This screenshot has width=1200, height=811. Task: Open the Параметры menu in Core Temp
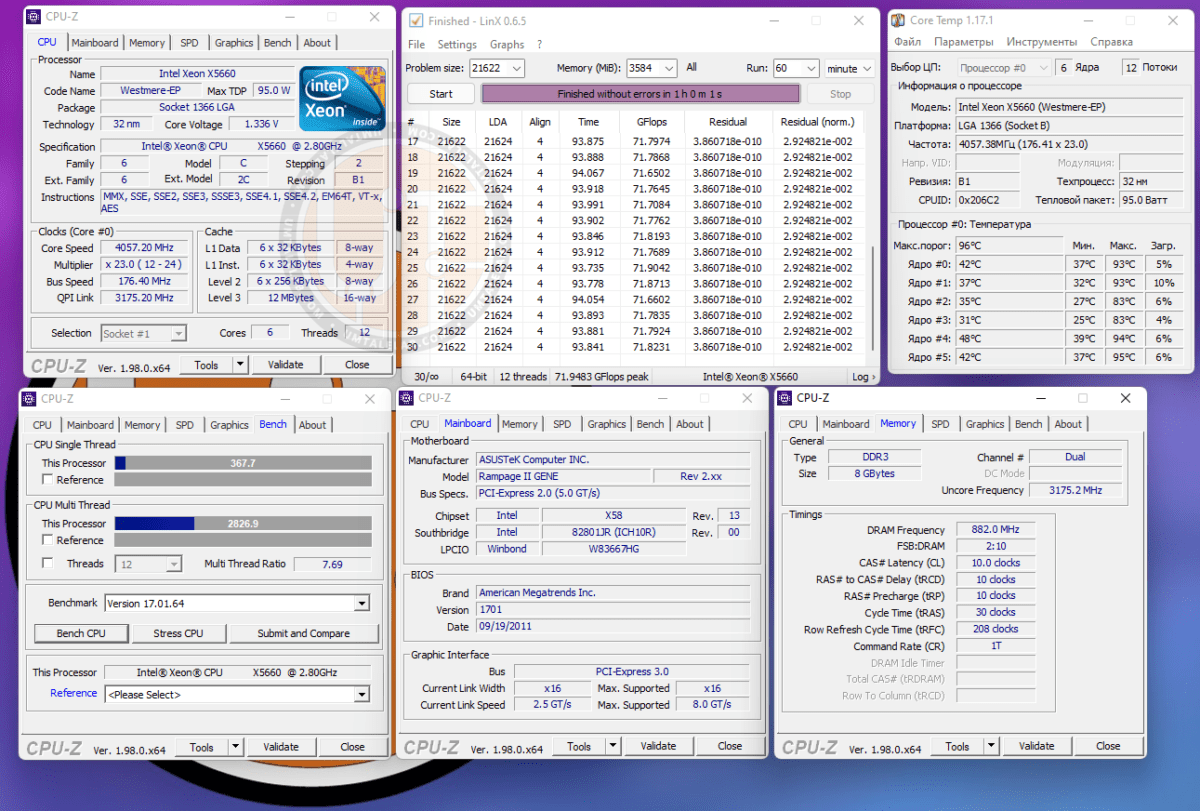coord(964,42)
